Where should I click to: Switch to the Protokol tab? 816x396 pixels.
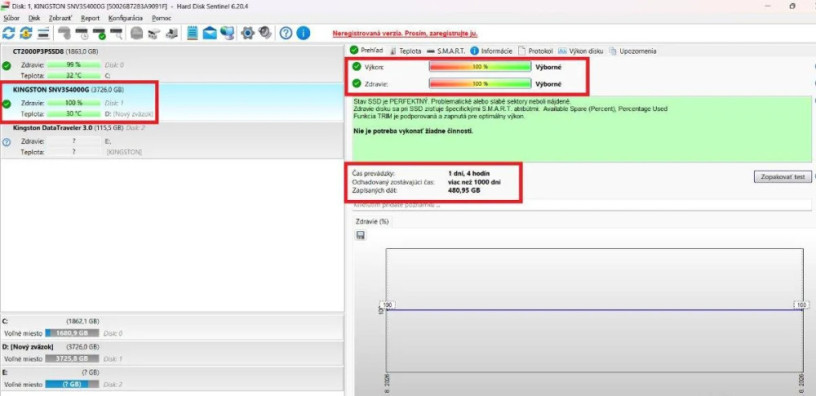[x=536, y=51]
